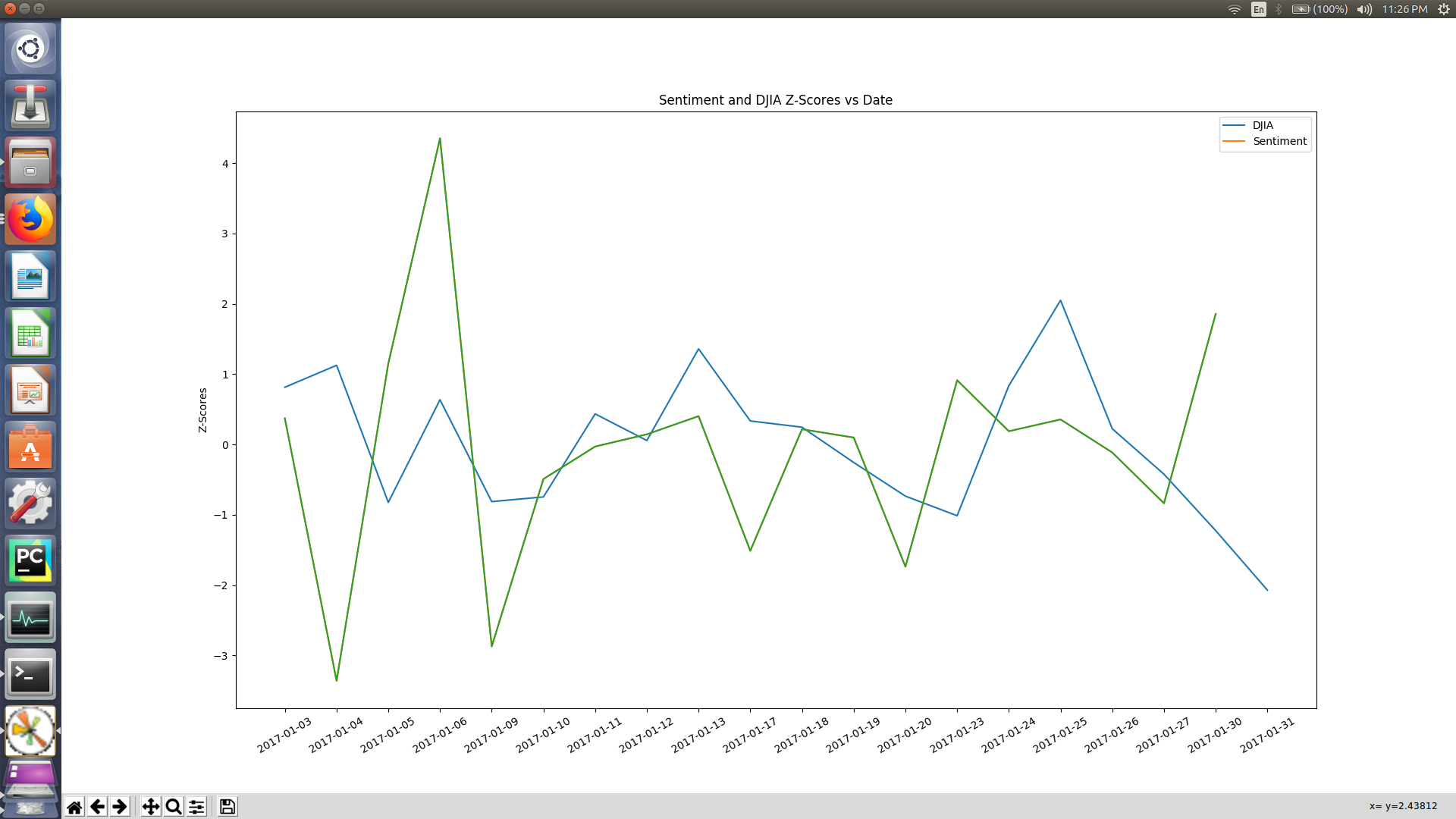
Task: Open the system power gear menu
Action: tap(1444, 9)
